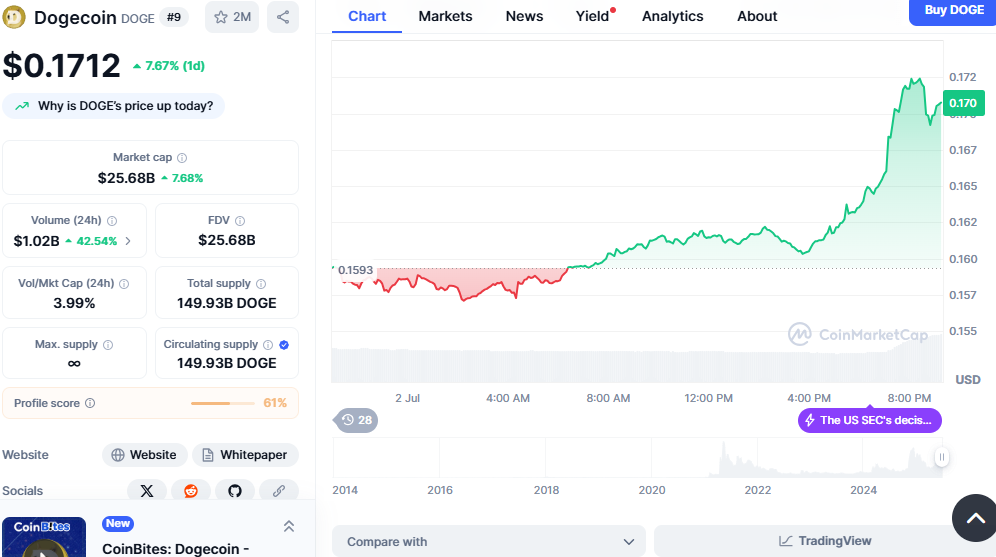Open Max. supply info icon
Screen dimensions: 996x557
click(108, 344)
